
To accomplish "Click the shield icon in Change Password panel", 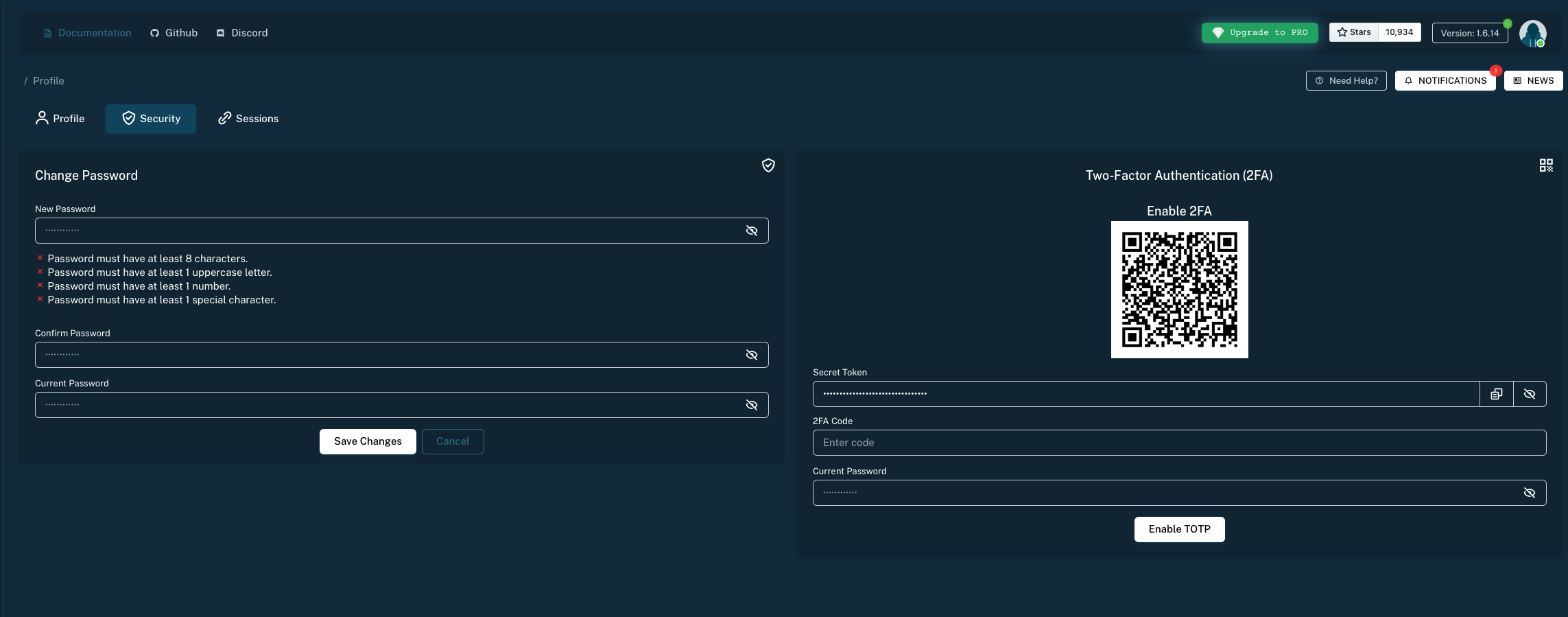I will click(768, 165).
